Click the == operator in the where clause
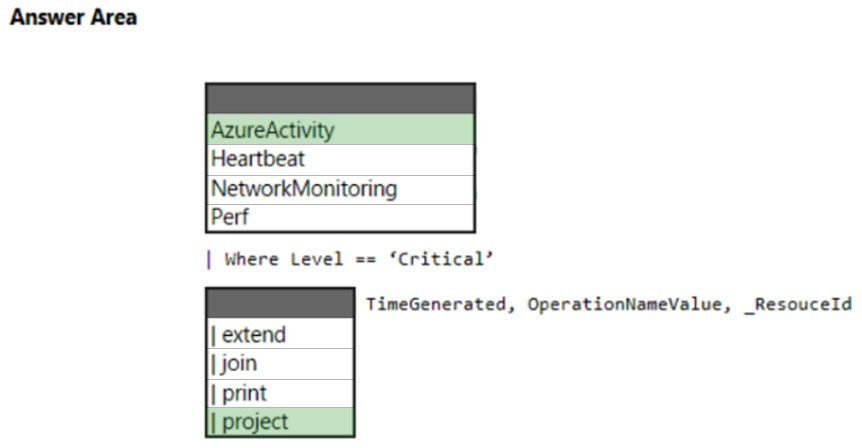862x448 pixels. [x=366, y=259]
